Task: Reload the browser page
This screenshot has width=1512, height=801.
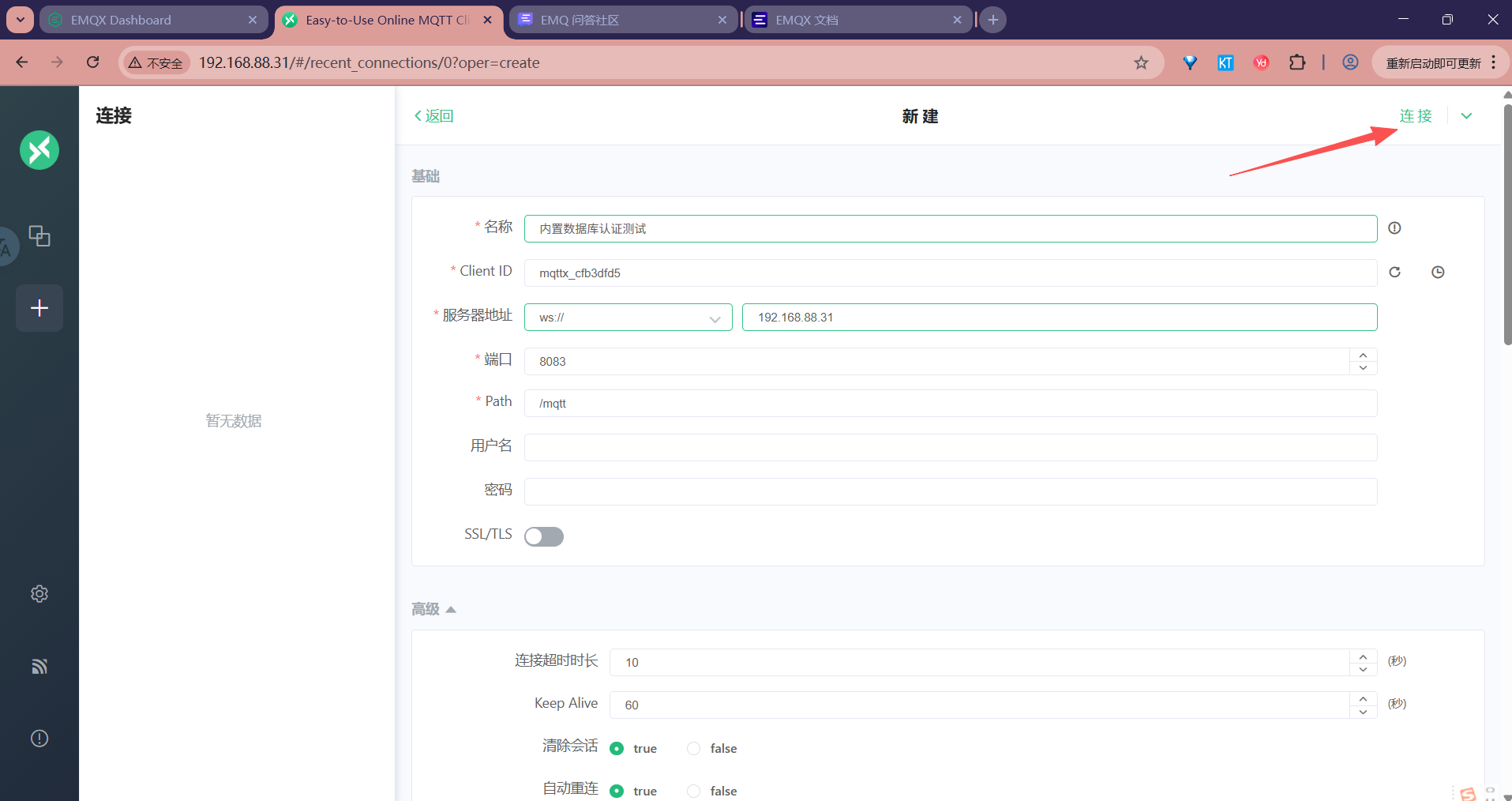Action: [93, 62]
